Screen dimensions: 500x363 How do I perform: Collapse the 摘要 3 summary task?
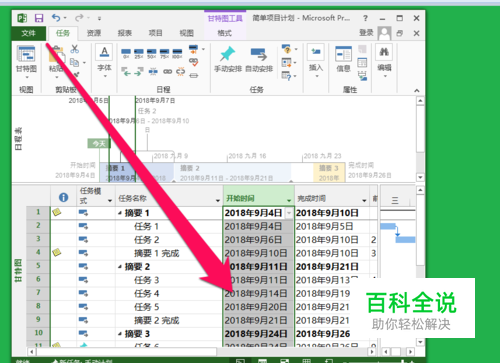(120, 334)
